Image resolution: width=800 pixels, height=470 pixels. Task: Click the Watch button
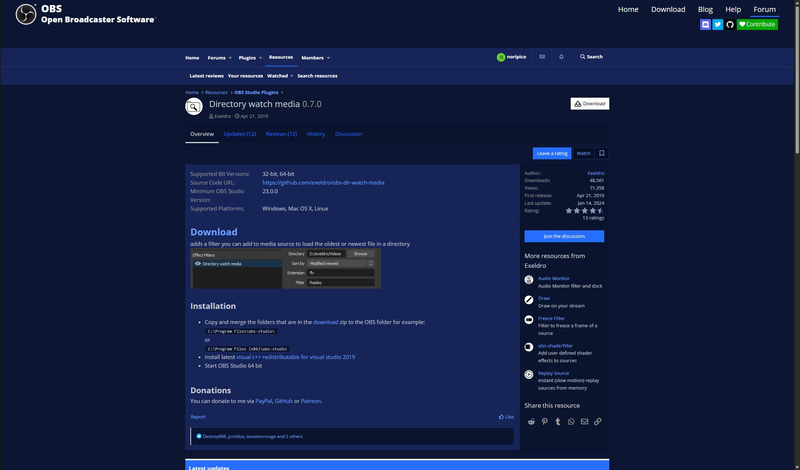pos(583,153)
